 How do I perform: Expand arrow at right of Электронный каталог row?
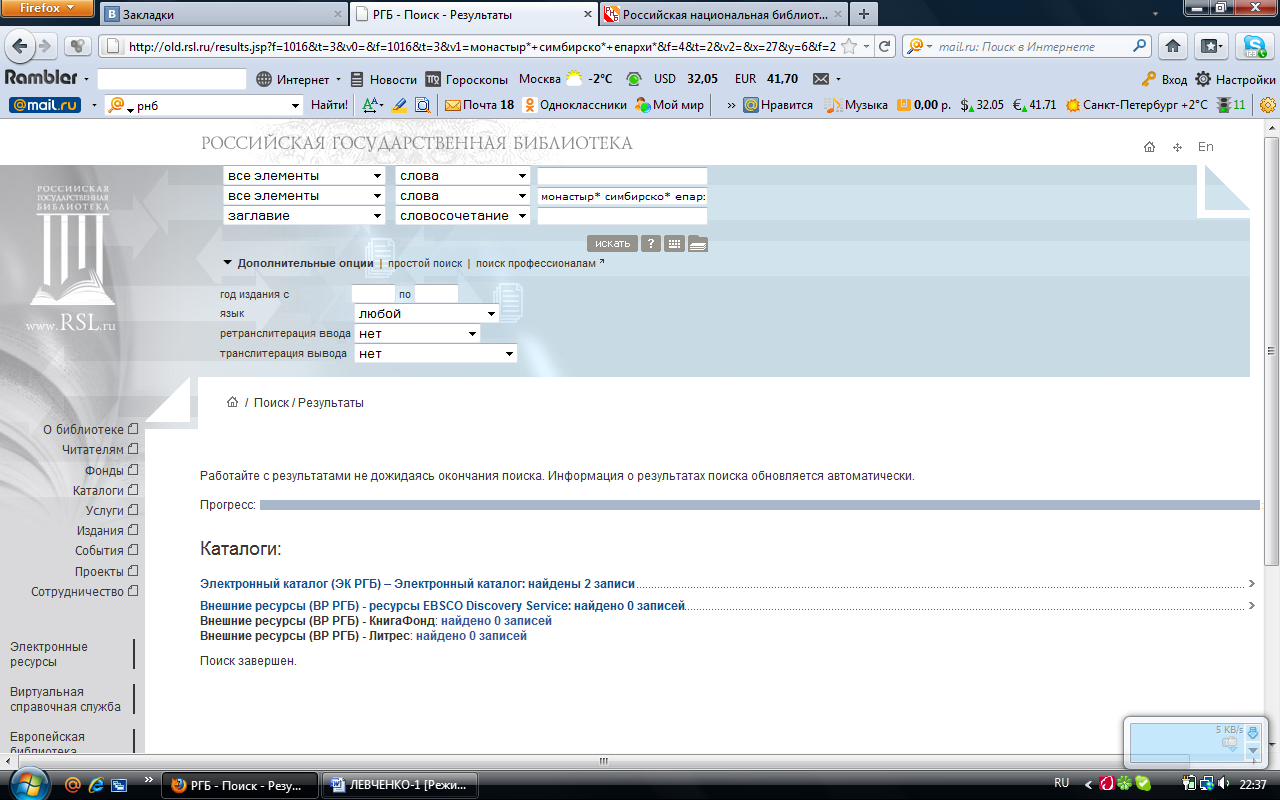point(1252,583)
